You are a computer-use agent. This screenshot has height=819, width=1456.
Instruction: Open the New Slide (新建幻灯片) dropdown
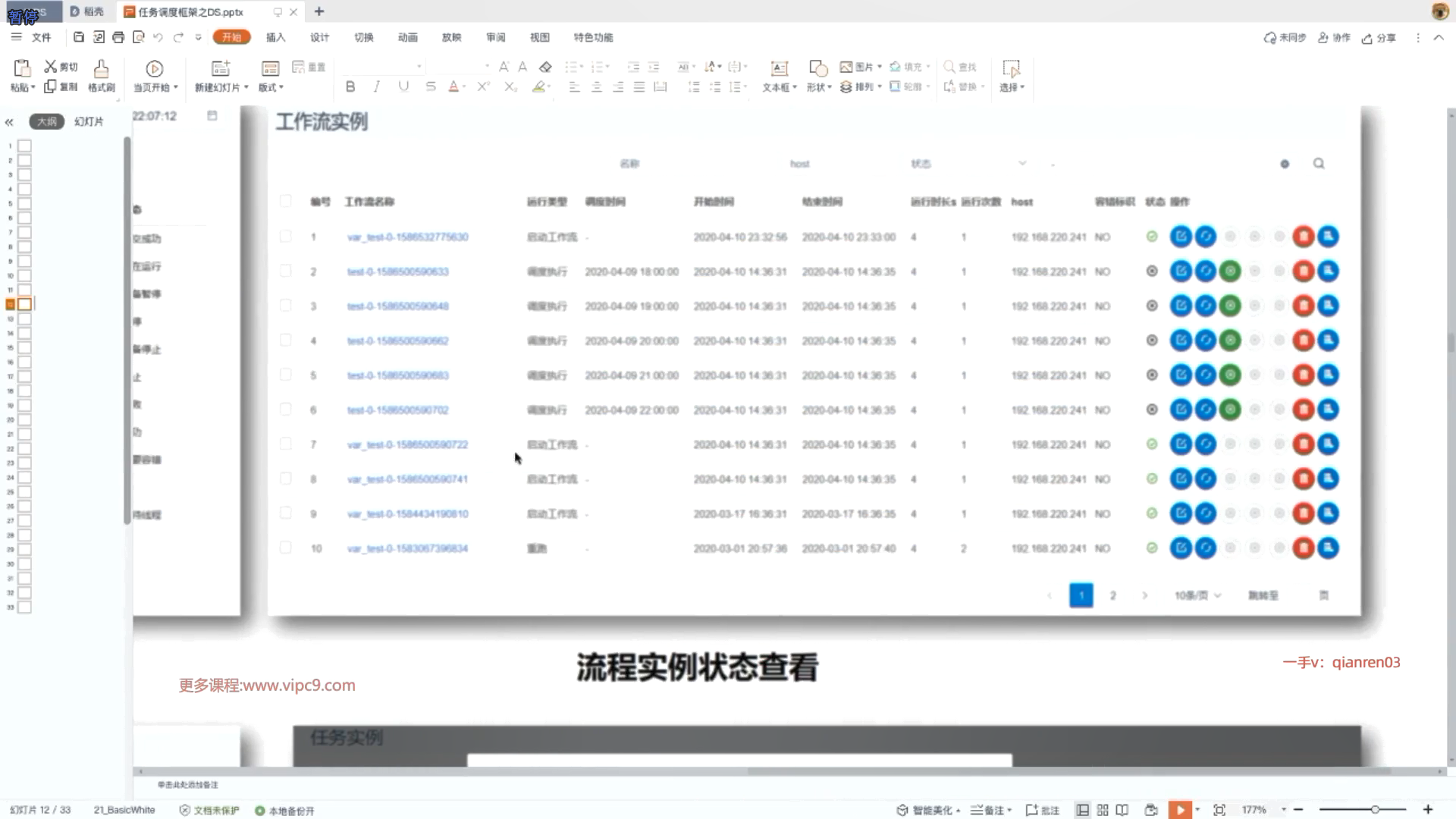click(x=246, y=87)
